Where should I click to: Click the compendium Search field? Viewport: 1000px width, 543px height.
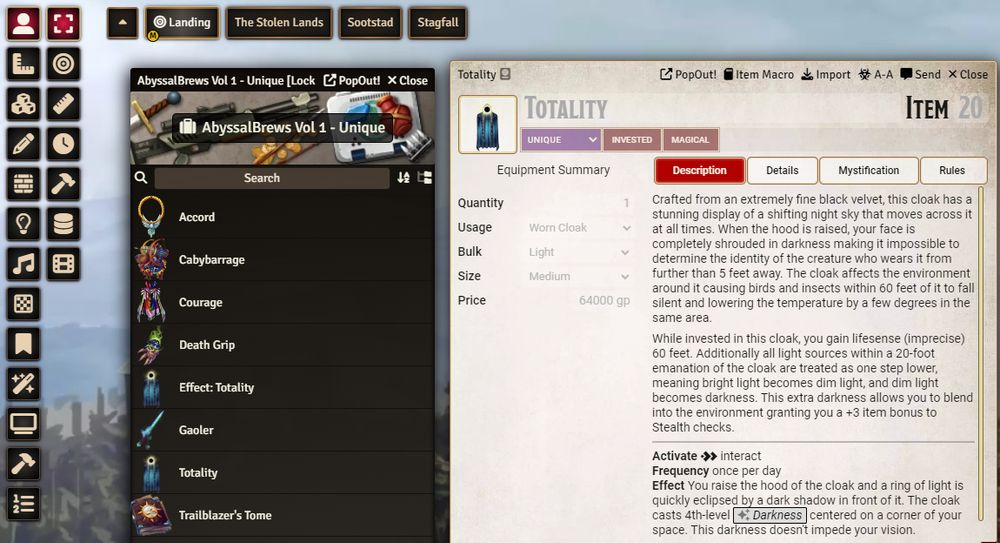(272, 178)
